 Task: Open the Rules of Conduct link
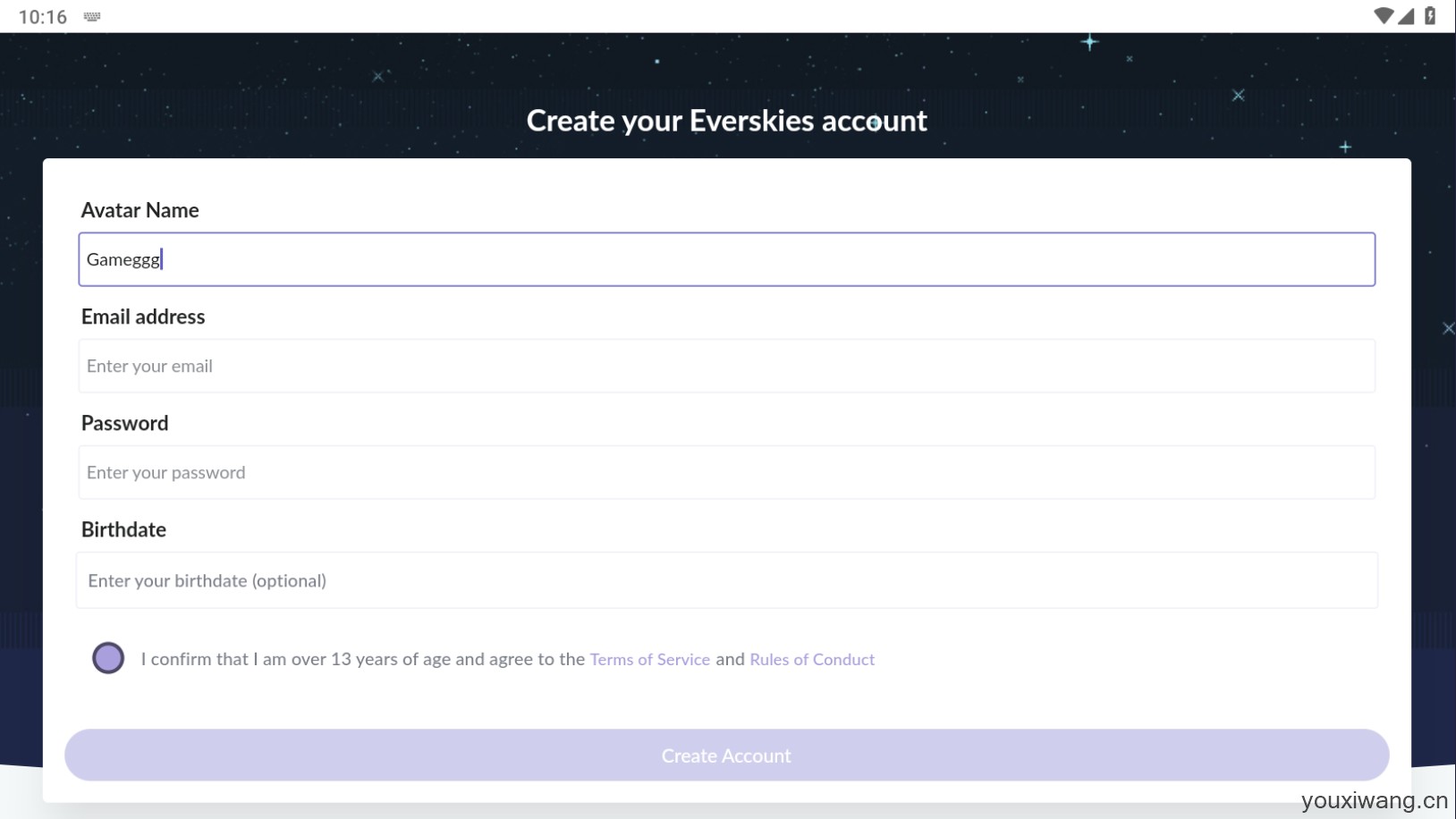(x=812, y=659)
